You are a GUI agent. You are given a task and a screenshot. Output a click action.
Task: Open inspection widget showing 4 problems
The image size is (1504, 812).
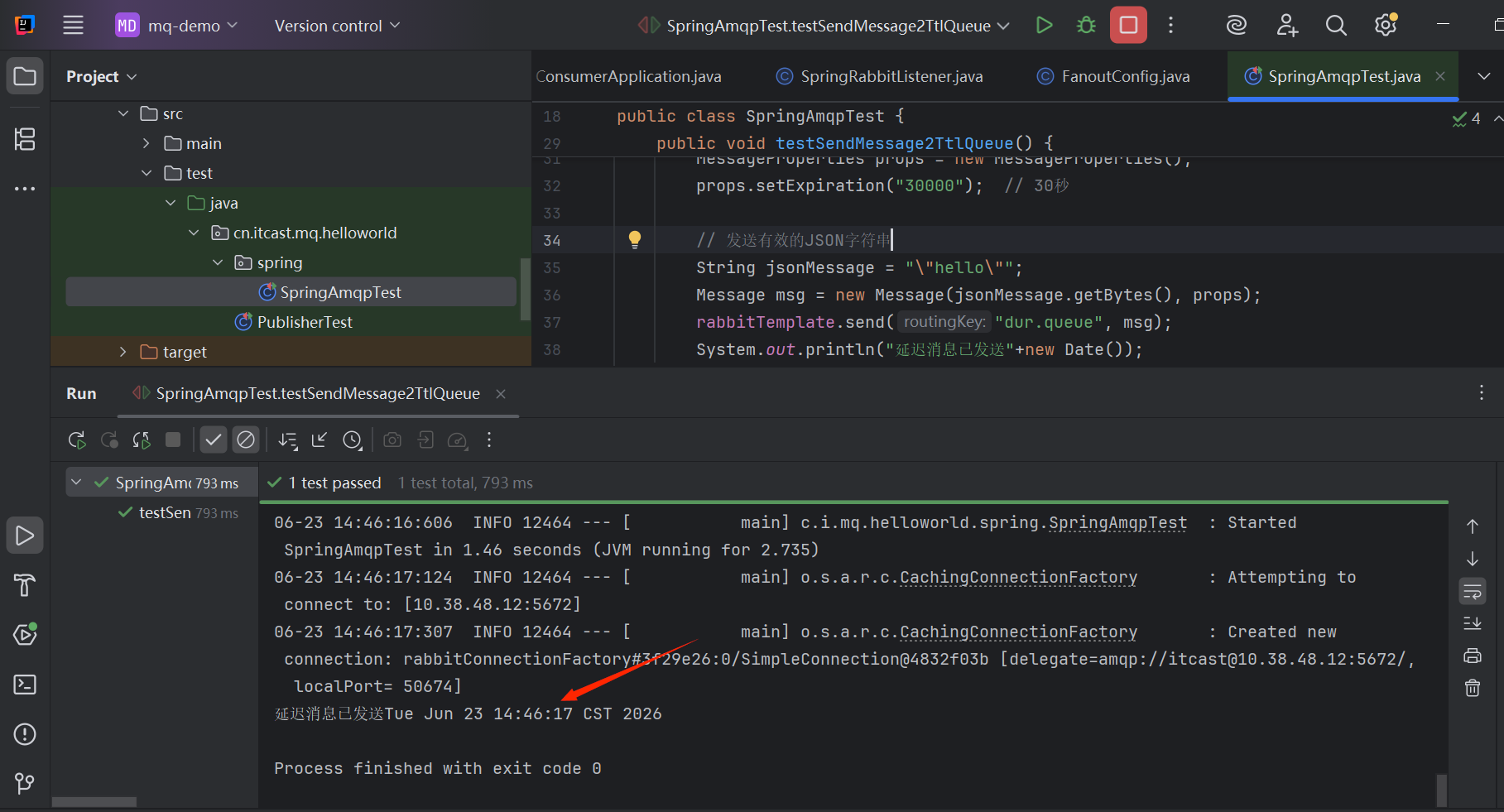coord(1467,118)
